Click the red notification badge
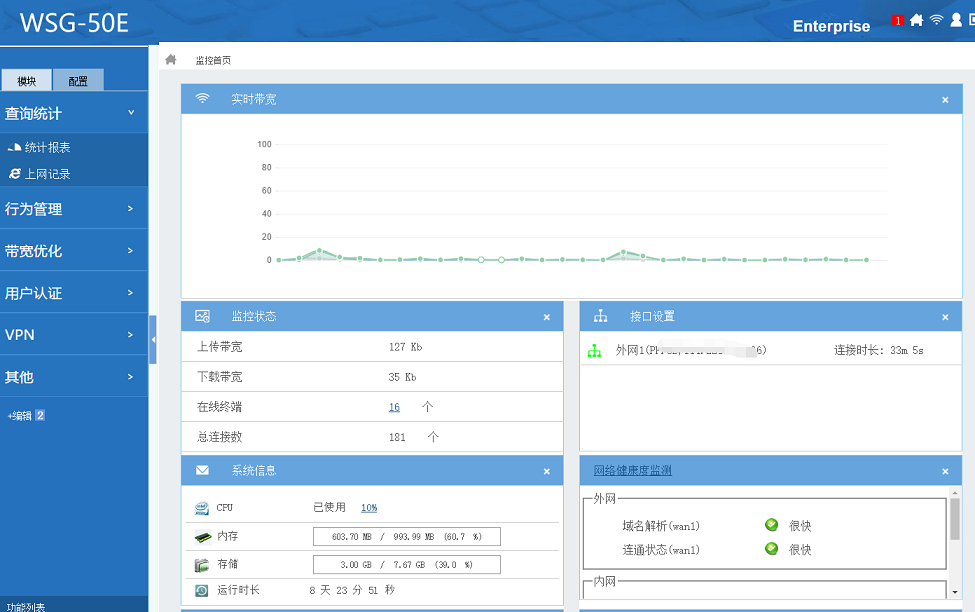The width and height of the screenshot is (975, 612). [897, 20]
